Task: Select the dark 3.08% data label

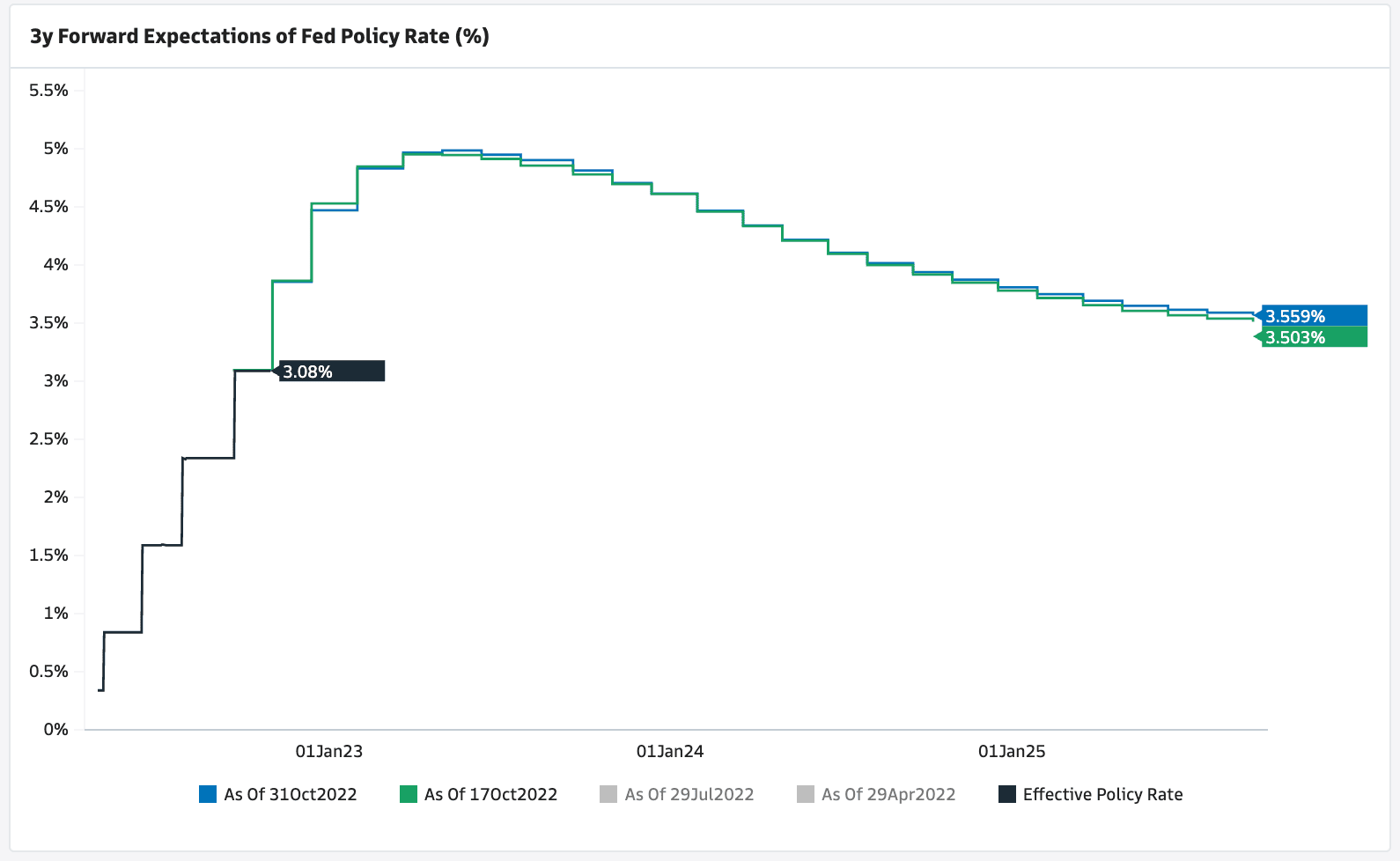Action: click(331, 372)
